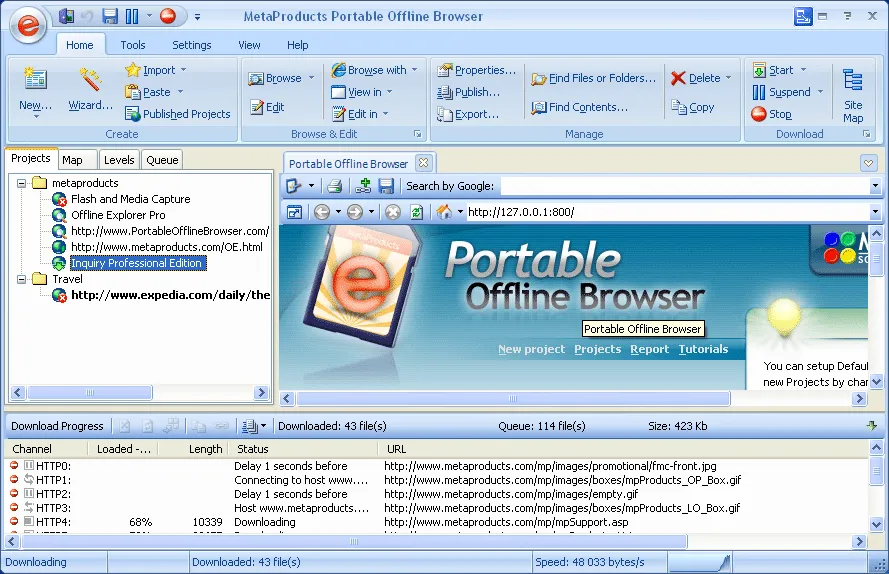Viewport: 889px width, 574px height.
Task: Select Flash and Media Capture project
Action: pos(130,199)
